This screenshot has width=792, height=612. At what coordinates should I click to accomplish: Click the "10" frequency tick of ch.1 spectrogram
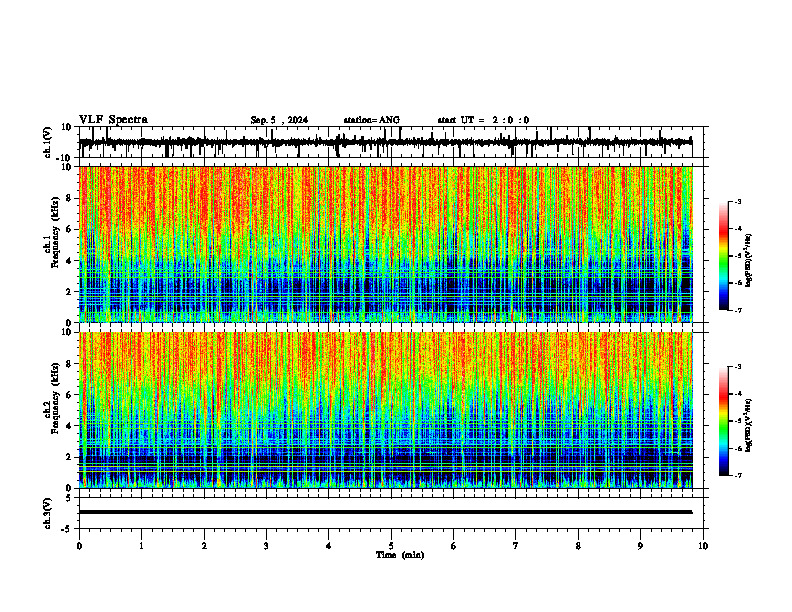[67, 167]
